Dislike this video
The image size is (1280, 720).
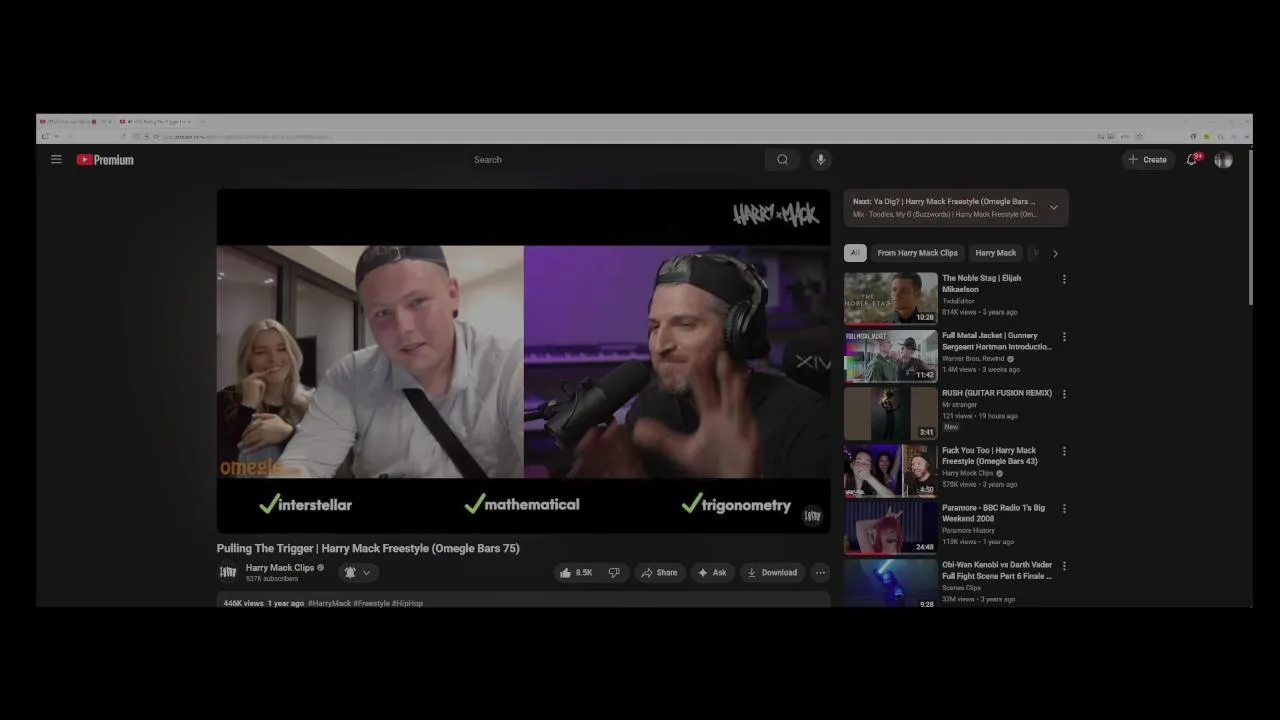coord(614,572)
